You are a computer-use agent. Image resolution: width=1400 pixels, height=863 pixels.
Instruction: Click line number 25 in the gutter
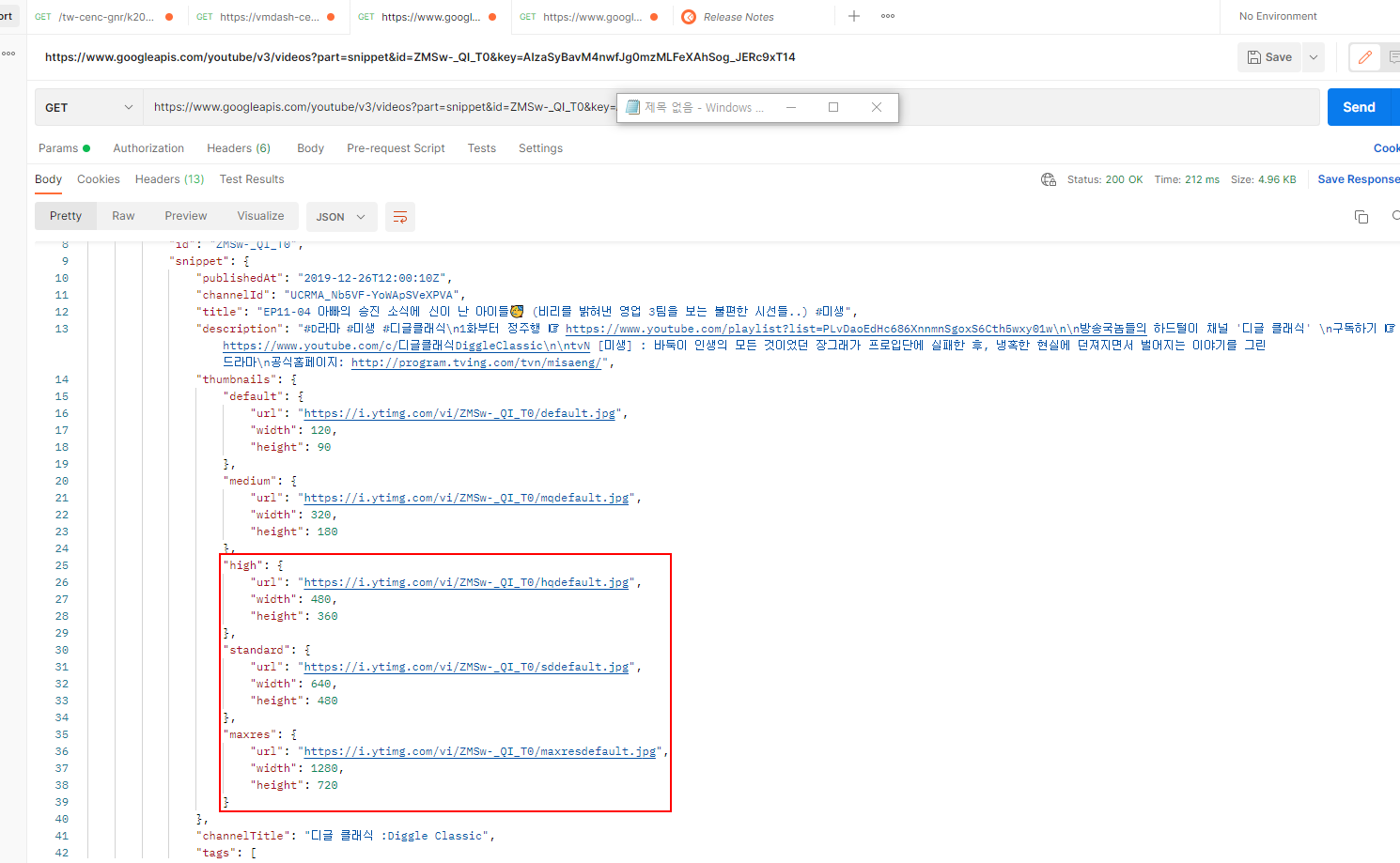[x=62, y=565]
